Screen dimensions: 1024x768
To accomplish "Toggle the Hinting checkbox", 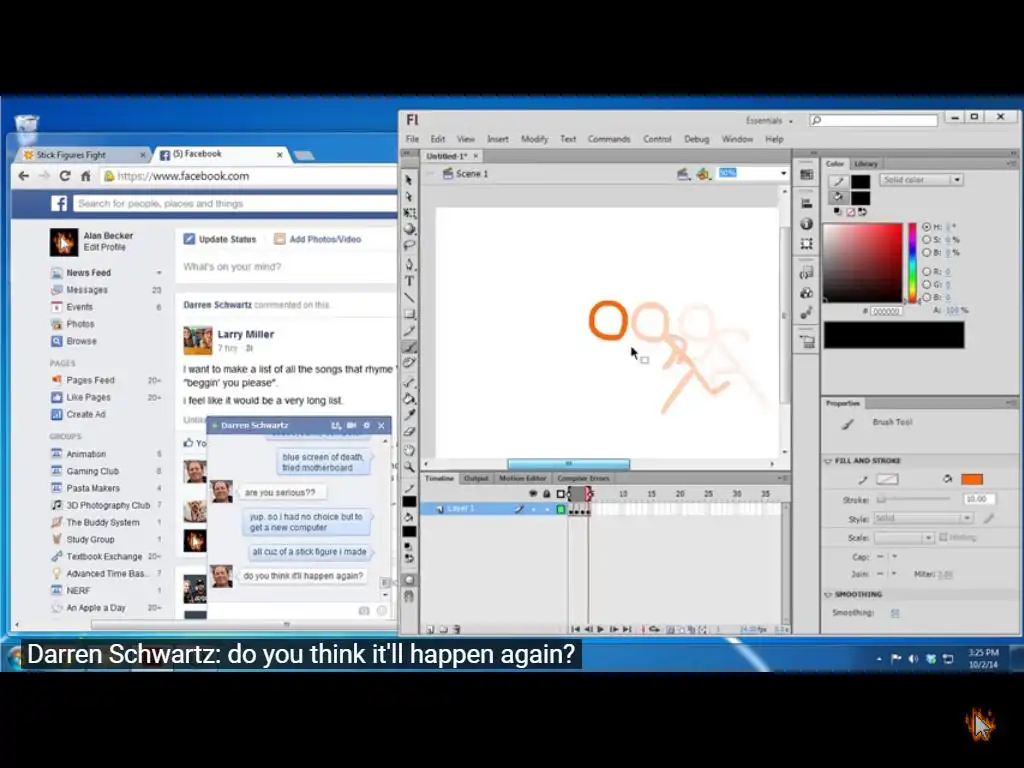I will click(942, 537).
